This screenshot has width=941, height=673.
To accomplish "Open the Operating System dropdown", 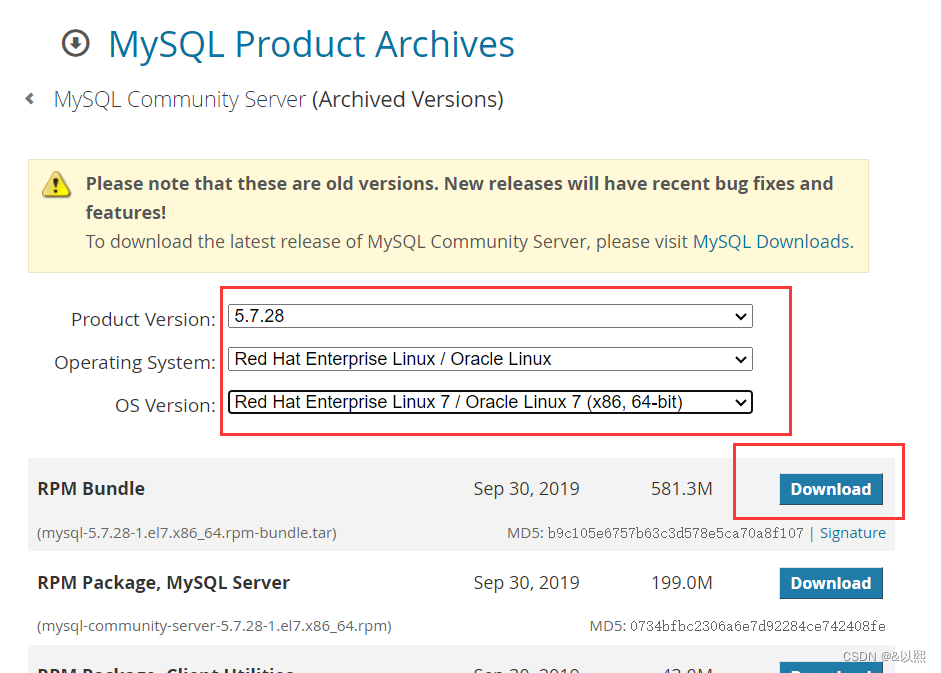I will 490,359.
